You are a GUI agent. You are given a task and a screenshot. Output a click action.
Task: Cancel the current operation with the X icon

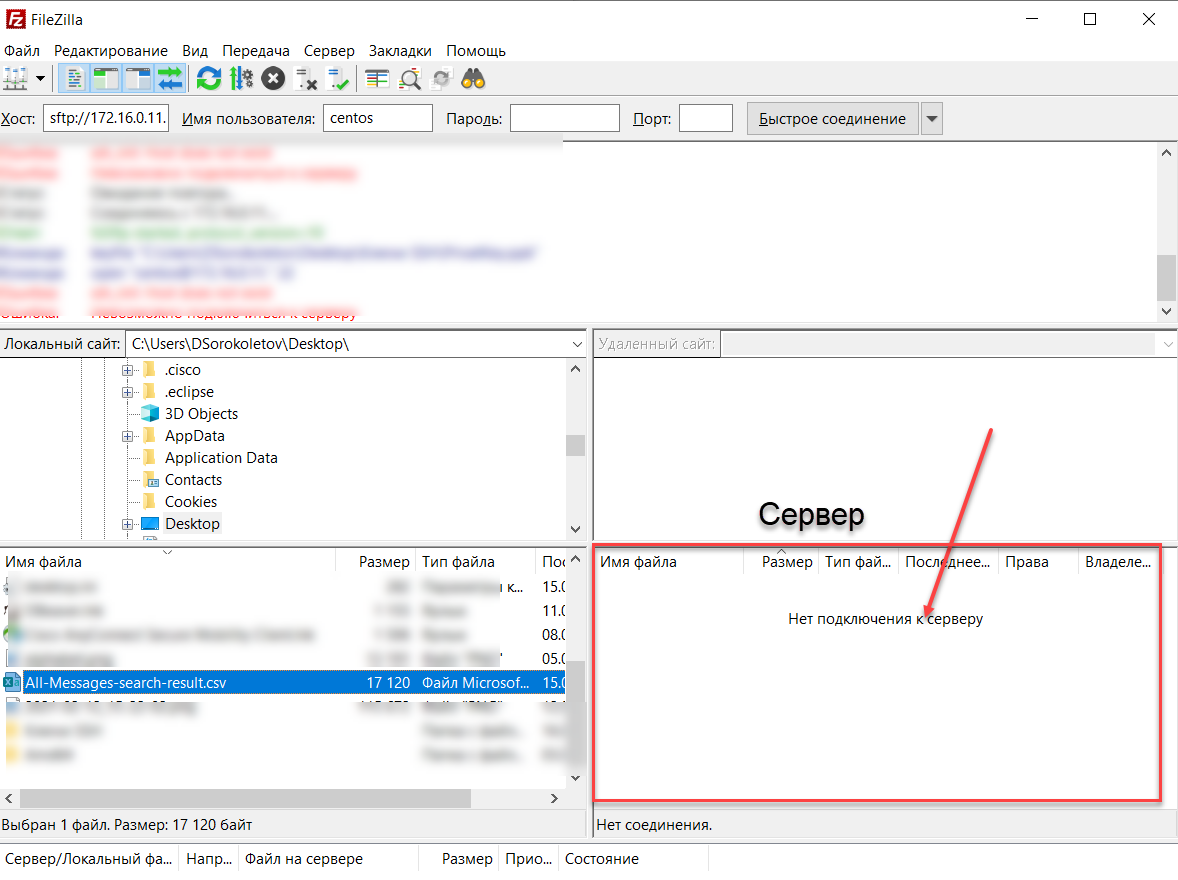click(273, 78)
